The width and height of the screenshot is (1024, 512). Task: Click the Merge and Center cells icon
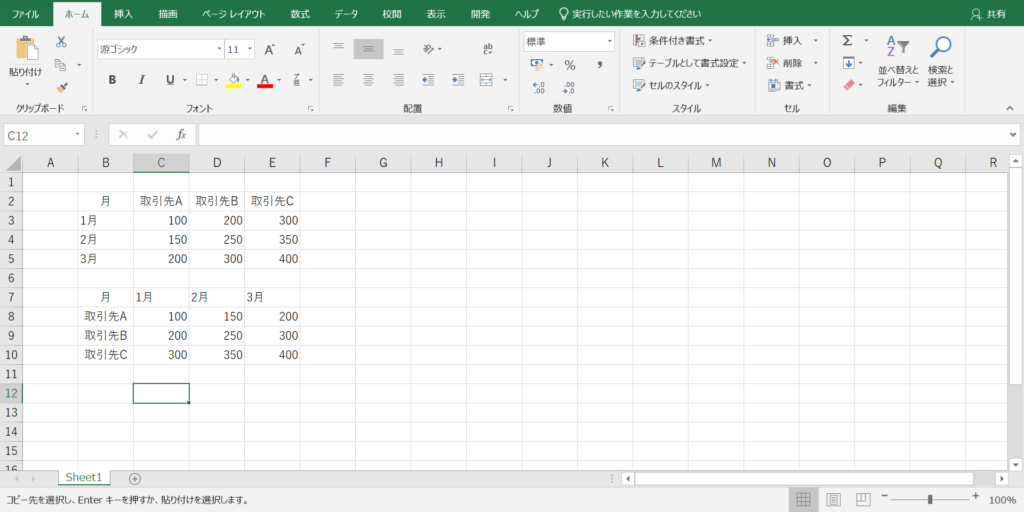point(487,80)
